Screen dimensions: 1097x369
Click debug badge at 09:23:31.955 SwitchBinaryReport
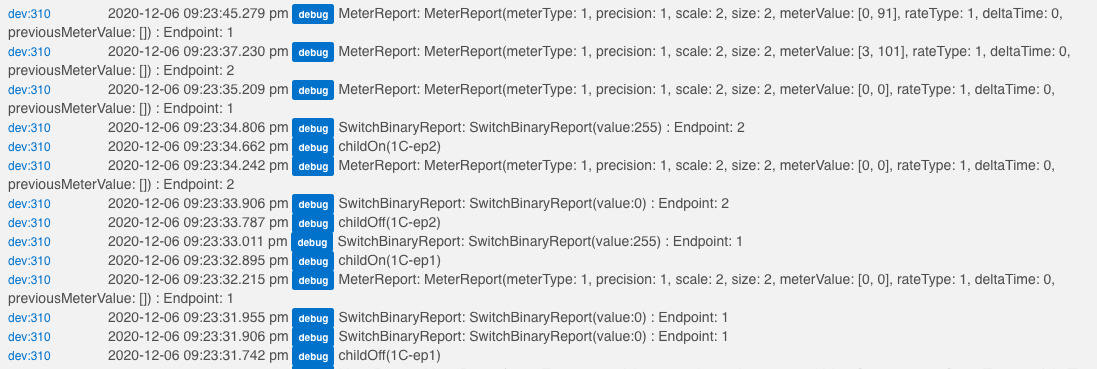(313, 318)
